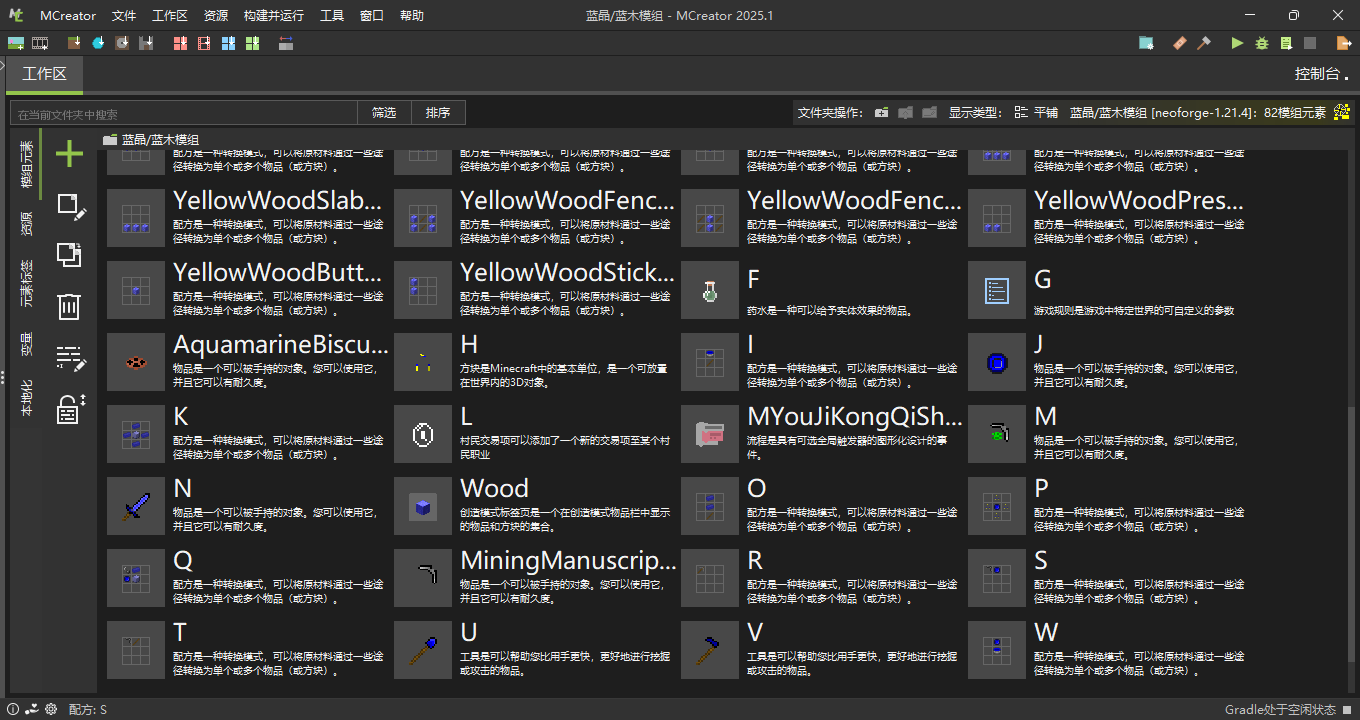Image resolution: width=1360 pixels, height=720 pixels.
Task: Open the 资源 menu
Action: coord(215,15)
